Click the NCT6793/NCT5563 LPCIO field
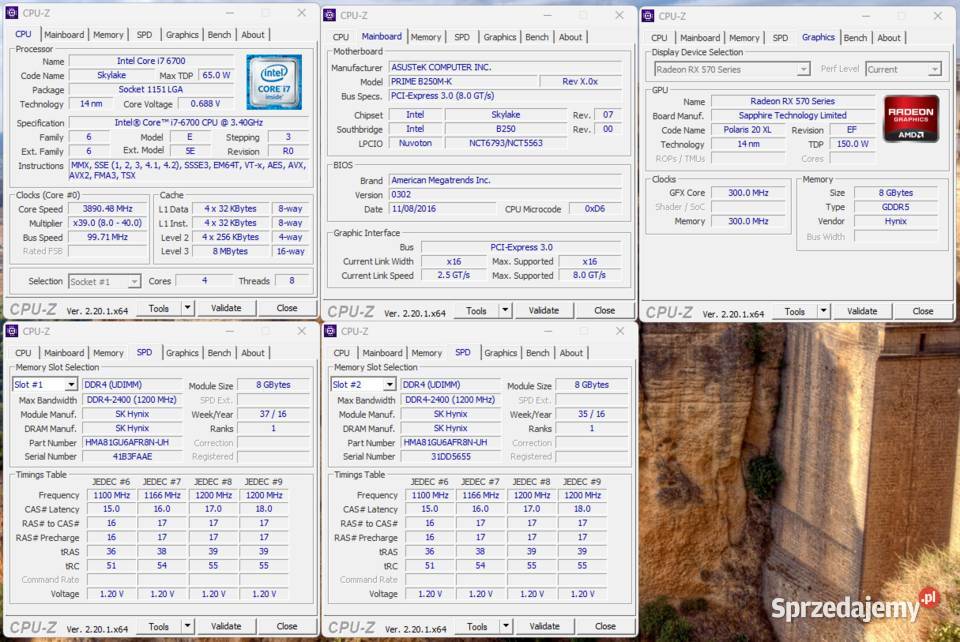 pyautogui.click(x=506, y=143)
